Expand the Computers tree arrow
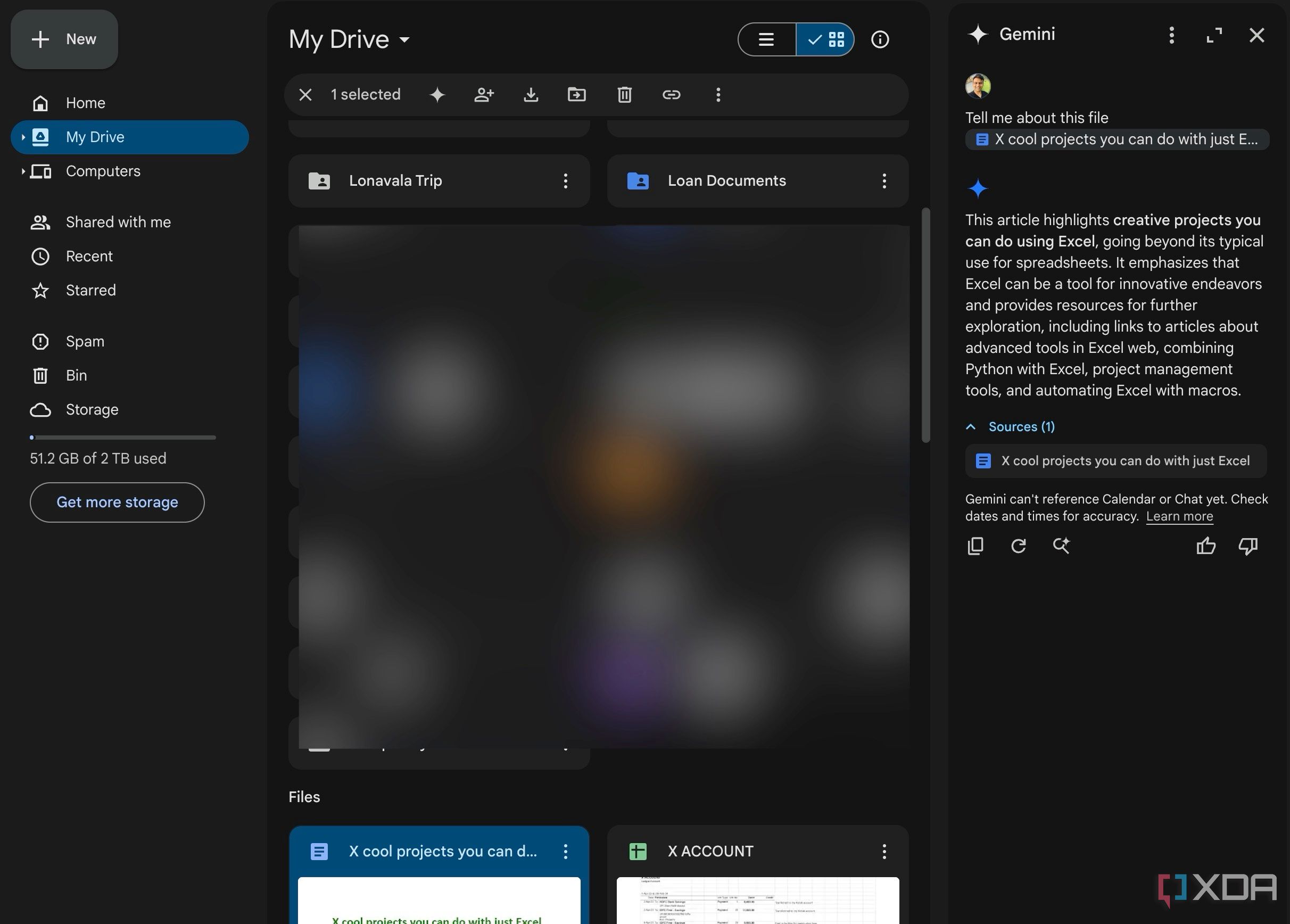Screen dimensions: 1290x924 23,171
